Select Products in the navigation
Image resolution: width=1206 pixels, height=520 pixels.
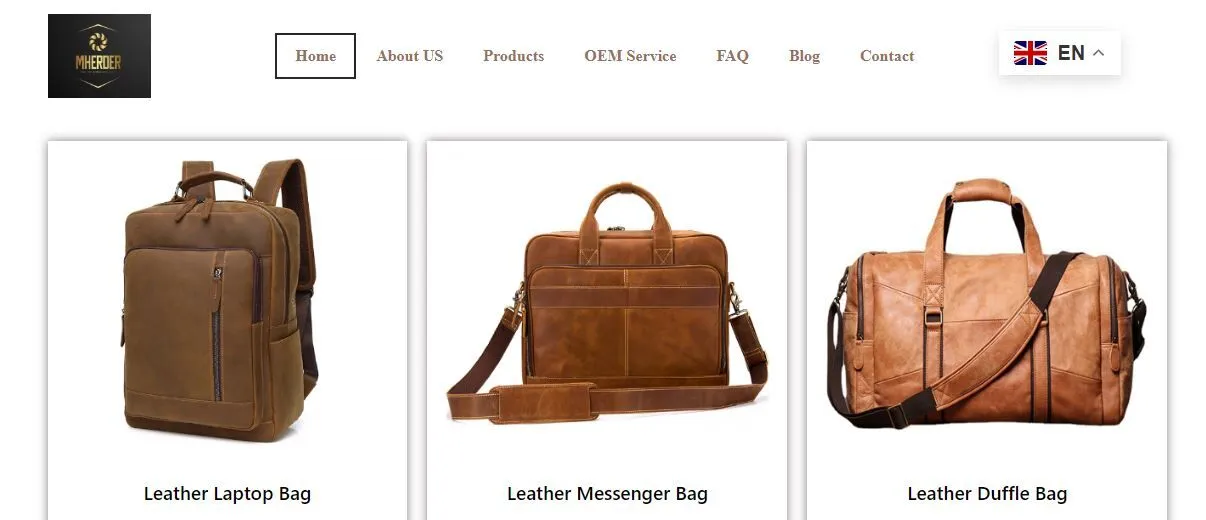click(x=513, y=56)
